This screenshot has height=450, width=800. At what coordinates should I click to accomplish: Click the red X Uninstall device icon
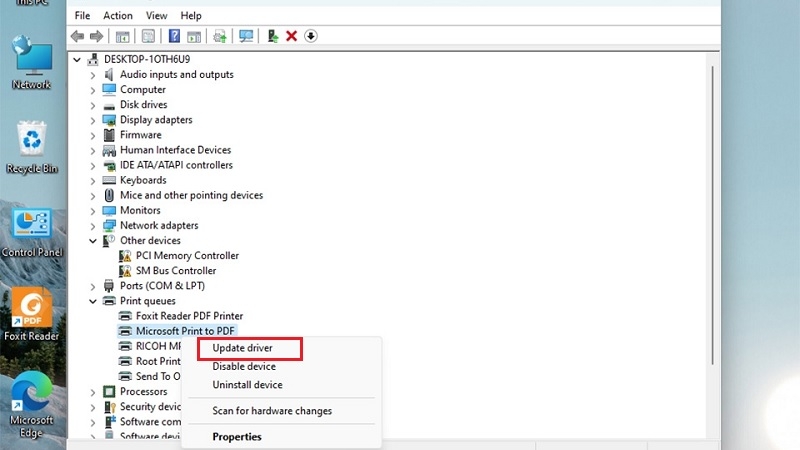click(x=291, y=36)
